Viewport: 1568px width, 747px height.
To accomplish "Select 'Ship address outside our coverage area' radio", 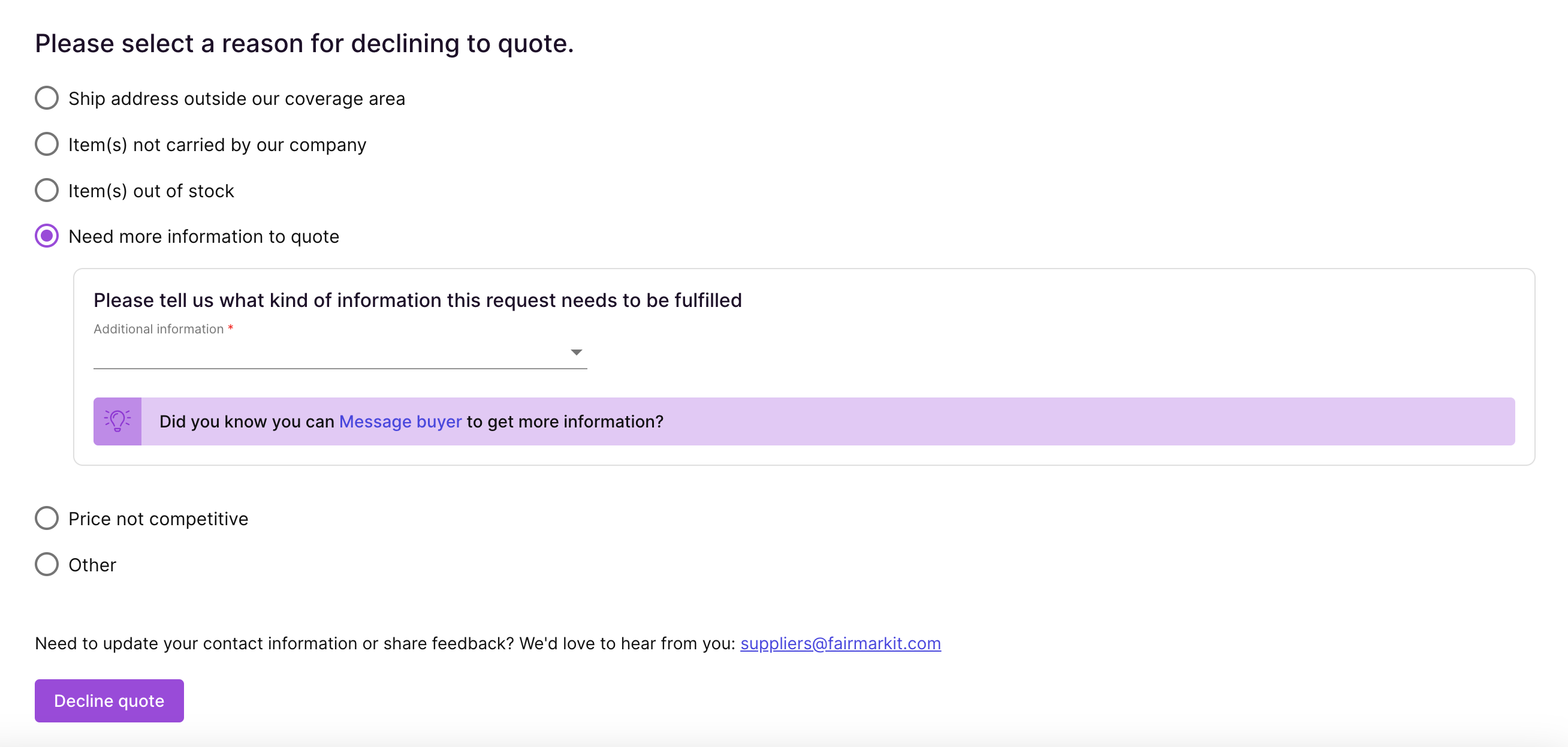I will [47, 98].
